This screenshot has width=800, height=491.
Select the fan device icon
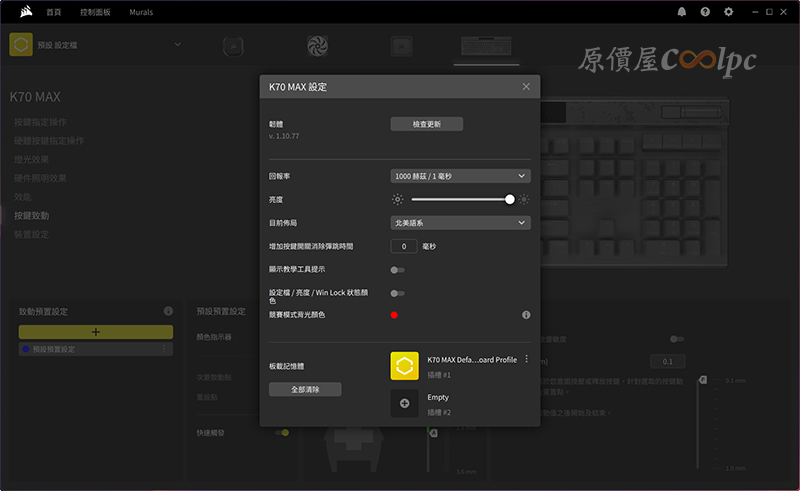tap(317, 46)
